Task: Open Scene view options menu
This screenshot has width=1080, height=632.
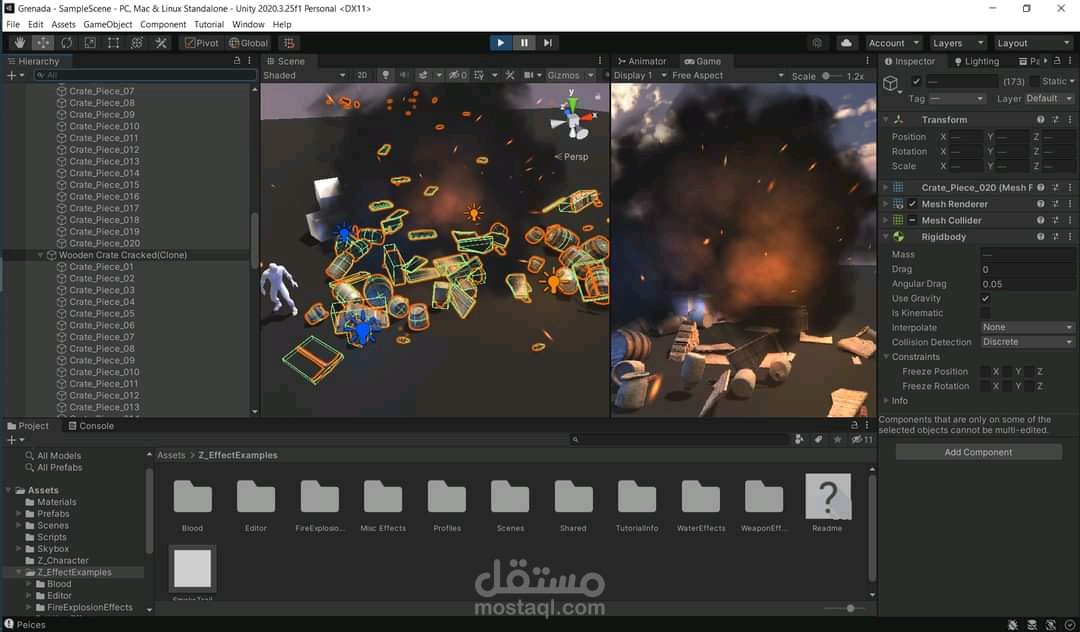Action: pyautogui.click(x=600, y=61)
